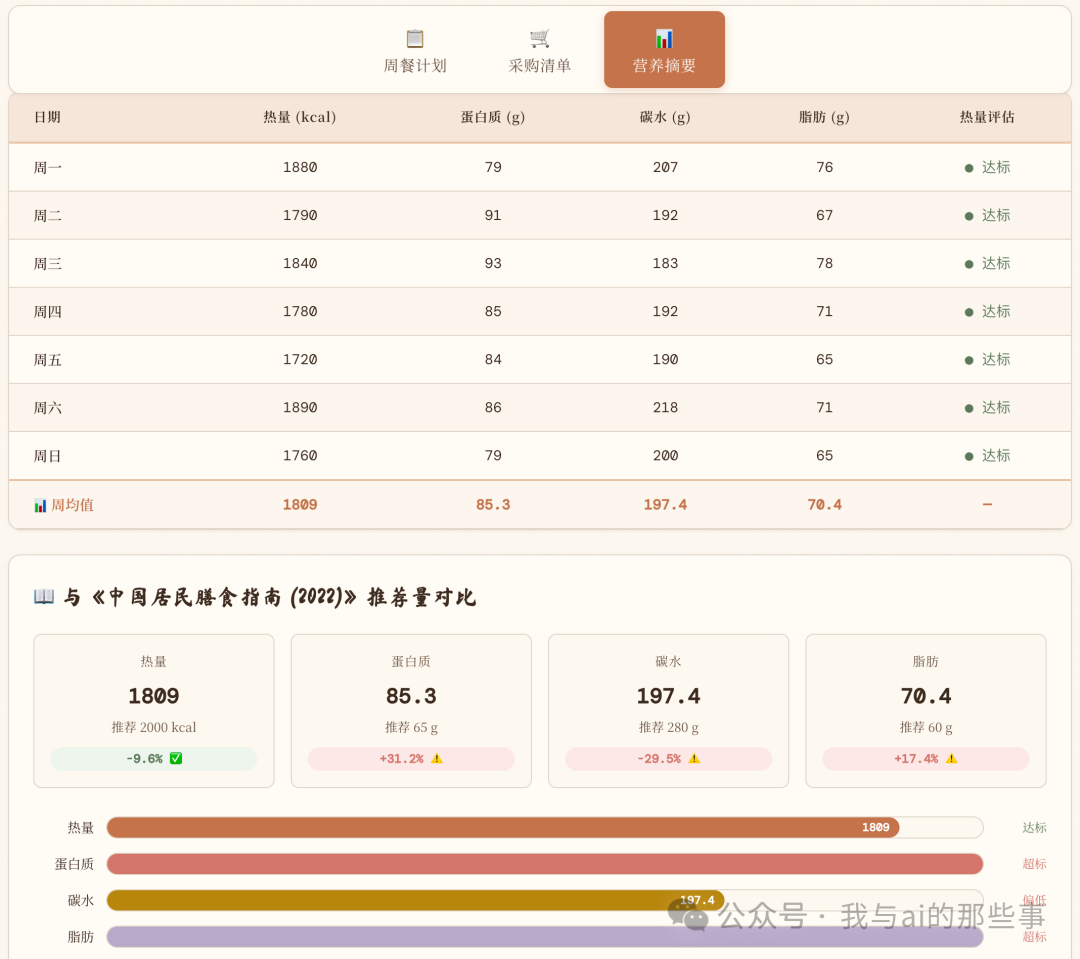Open the 碳水 comparison card
The width and height of the screenshot is (1080, 959).
pos(668,711)
